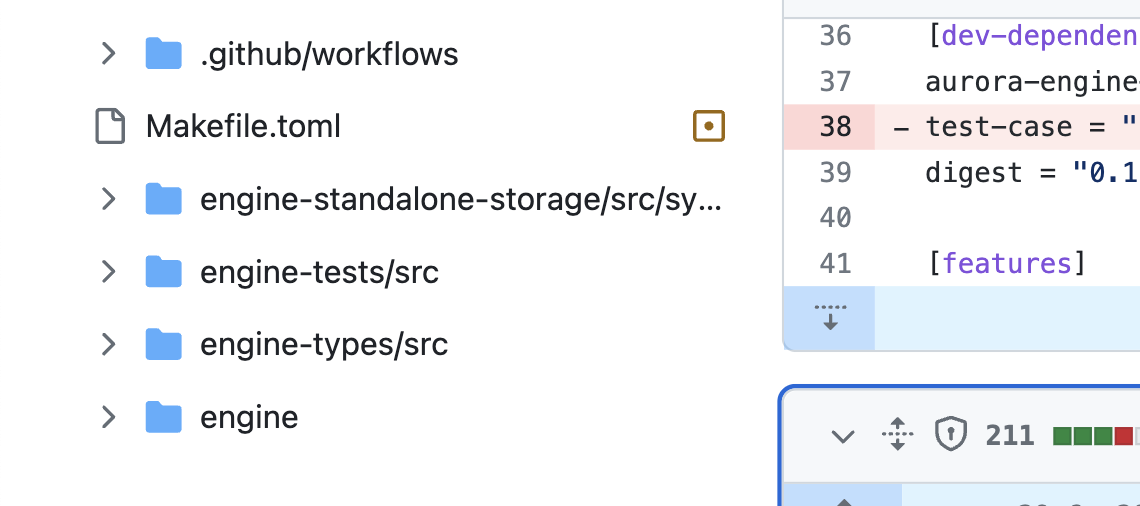Click the shield lock icon beside 211
The height and width of the screenshot is (506, 1140).
(950, 435)
